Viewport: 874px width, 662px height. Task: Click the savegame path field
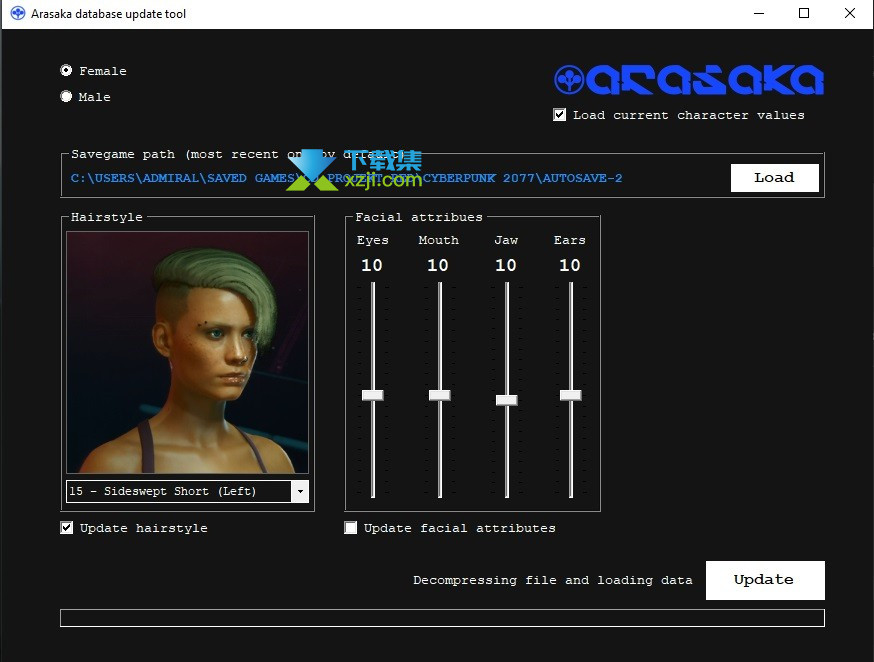point(346,178)
